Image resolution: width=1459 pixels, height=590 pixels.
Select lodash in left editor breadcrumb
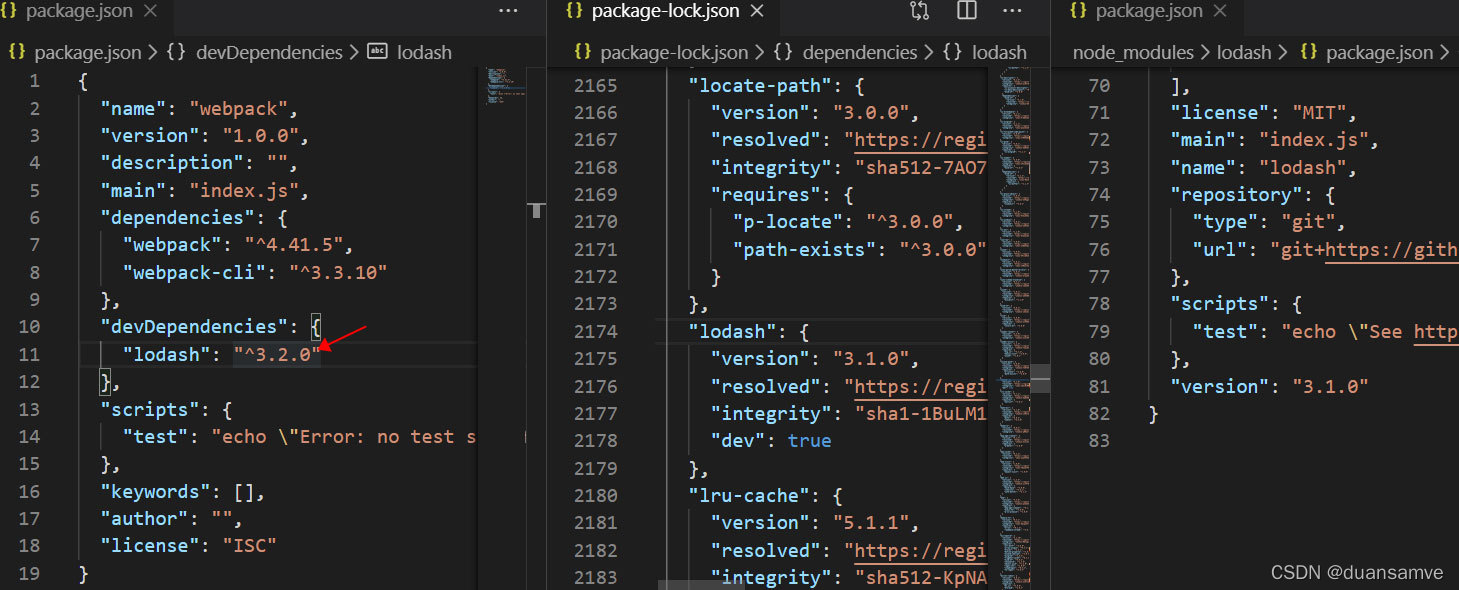pyautogui.click(x=425, y=52)
